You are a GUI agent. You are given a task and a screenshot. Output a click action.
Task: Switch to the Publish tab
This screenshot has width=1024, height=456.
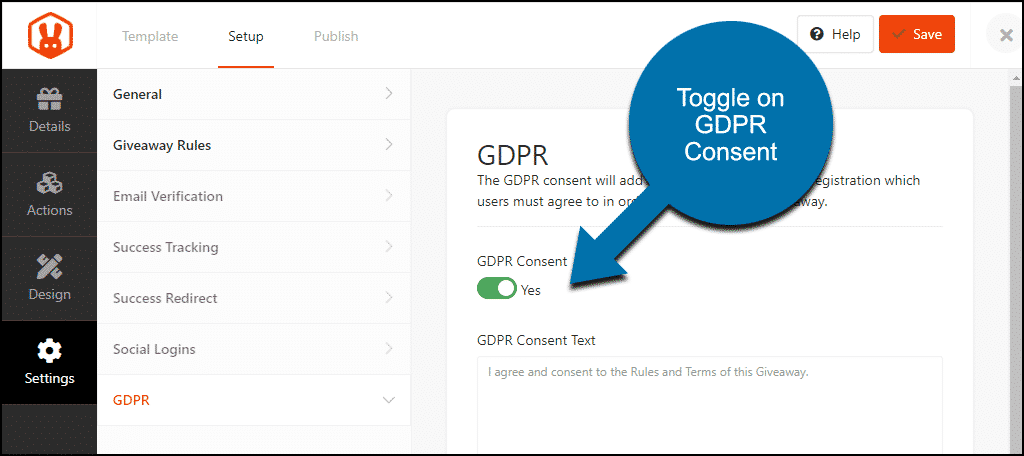[336, 36]
